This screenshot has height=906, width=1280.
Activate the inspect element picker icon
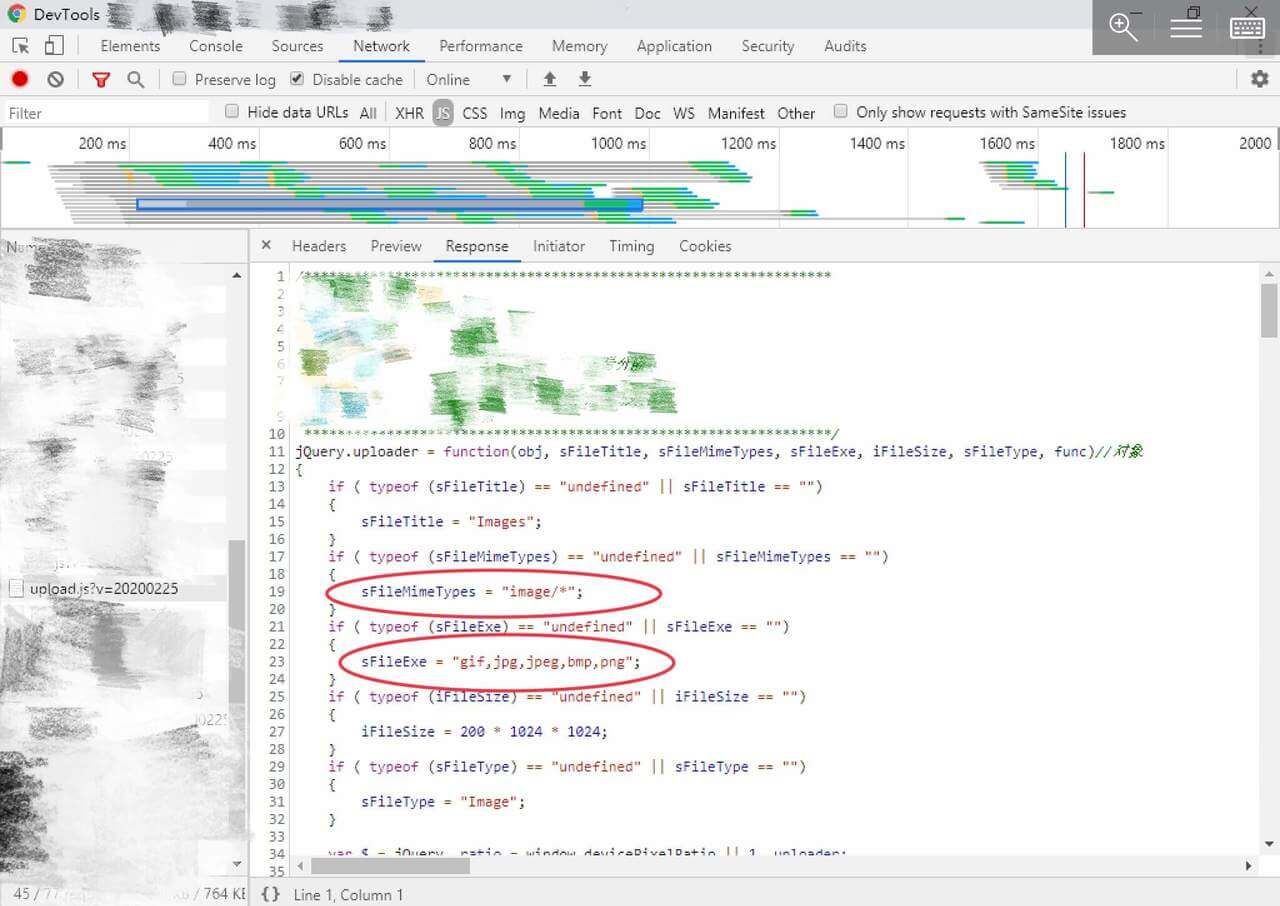(20, 46)
